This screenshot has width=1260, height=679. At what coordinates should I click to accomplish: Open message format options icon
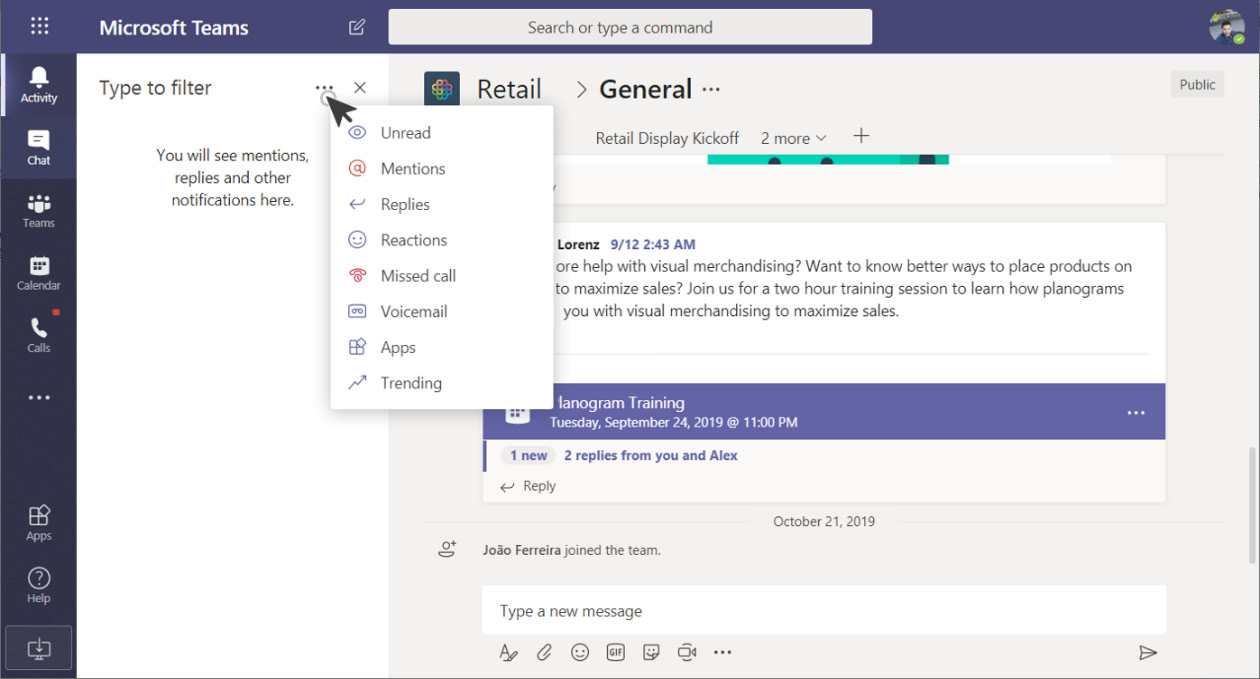pyautogui.click(x=508, y=652)
